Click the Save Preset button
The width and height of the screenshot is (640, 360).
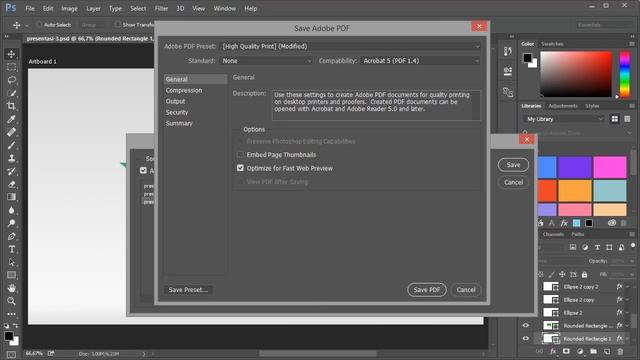tap(188, 290)
